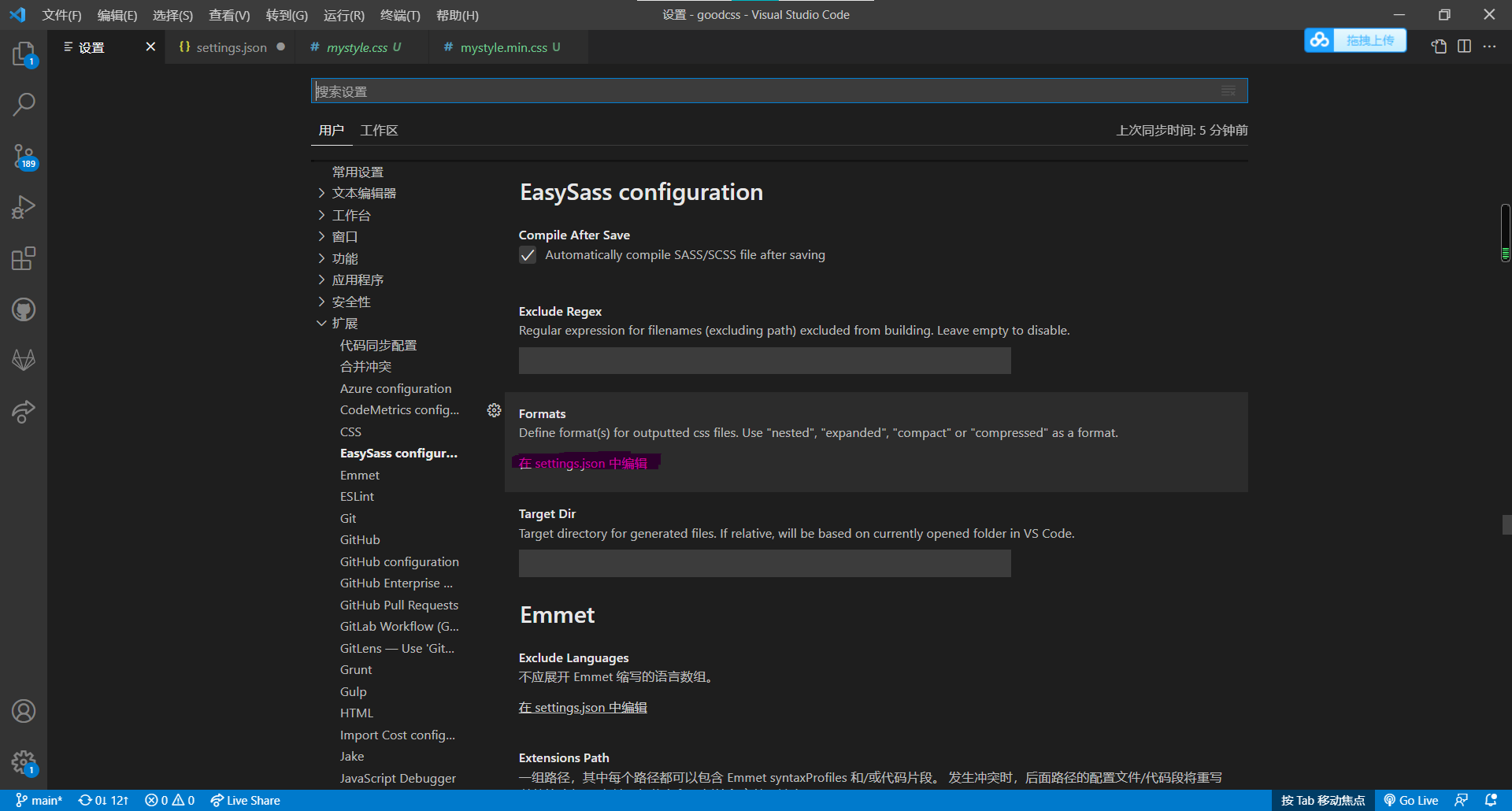Select 代码同步配置 in settings tree
1512x811 pixels.
[378, 345]
